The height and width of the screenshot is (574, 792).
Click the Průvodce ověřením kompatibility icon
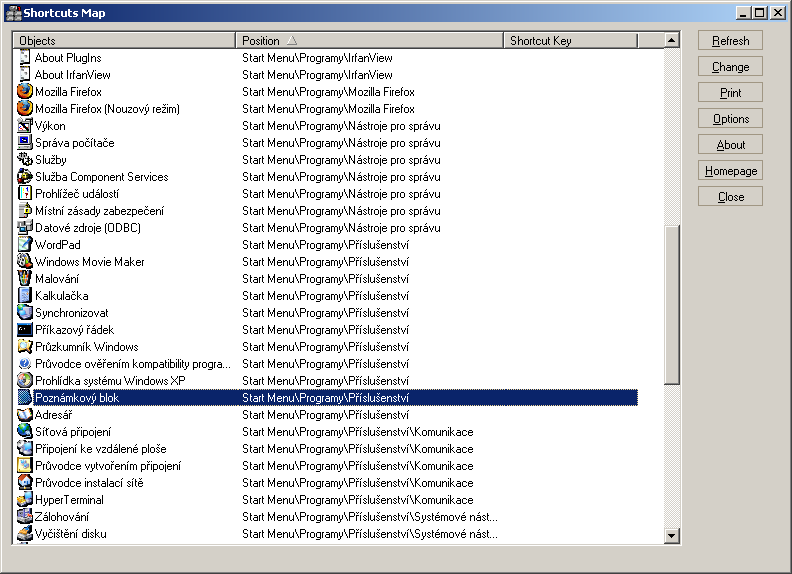click(x=25, y=363)
